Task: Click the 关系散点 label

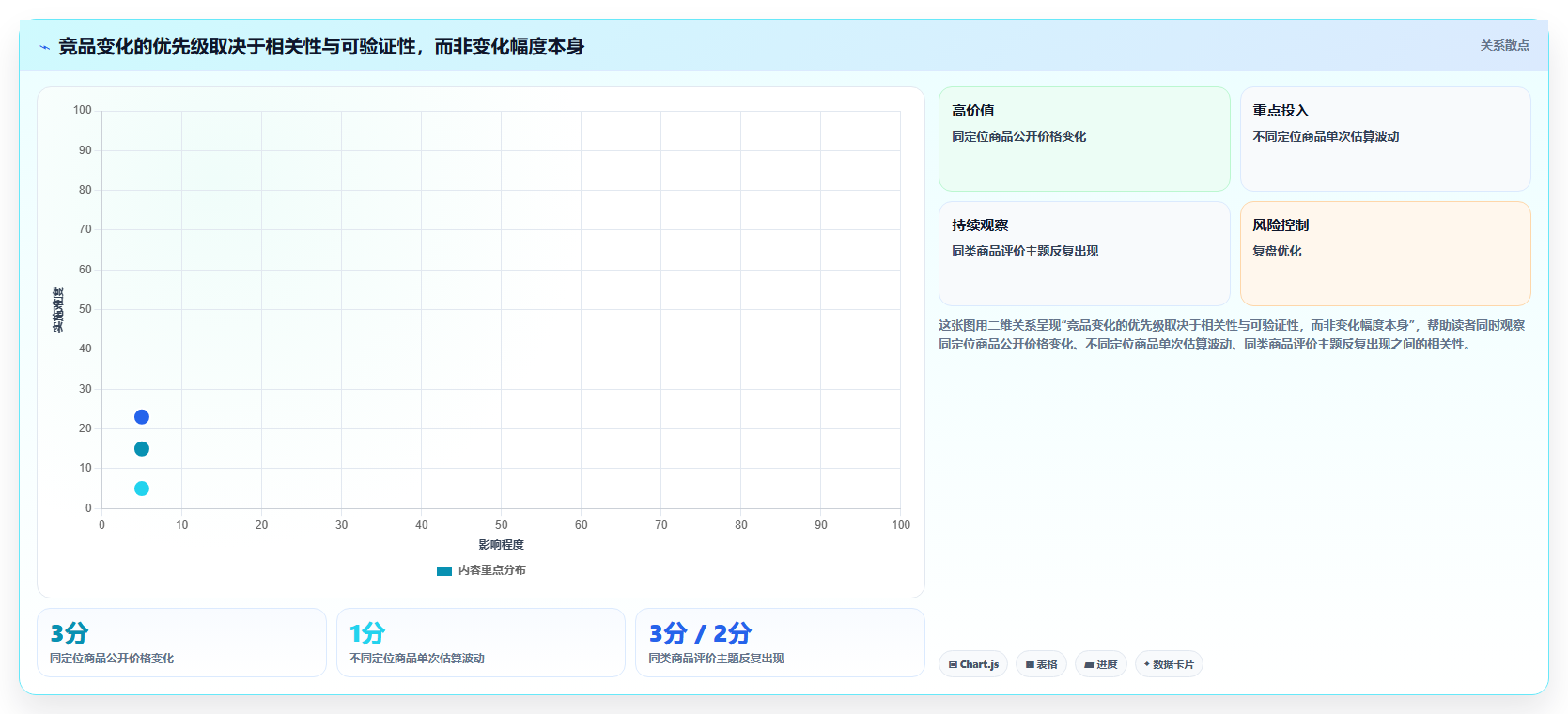Action: [x=1505, y=45]
